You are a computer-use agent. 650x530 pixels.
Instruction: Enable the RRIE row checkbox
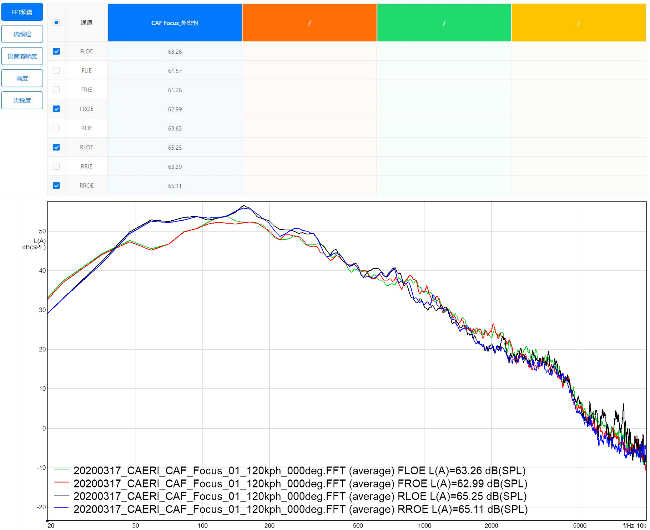56,166
